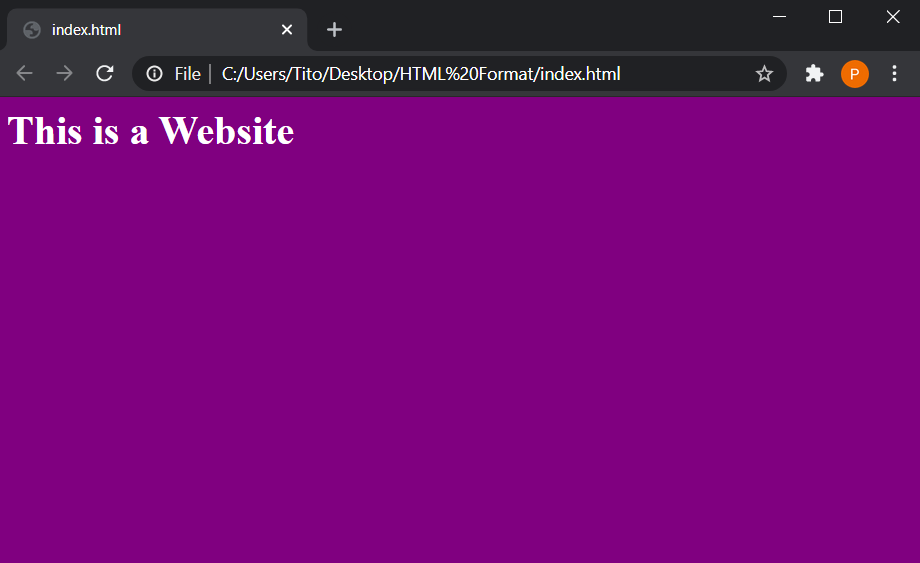This screenshot has height=563, width=920.
Task: Click the 'This is a Website' heading
Action: pyautogui.click(x=150, y=131)
